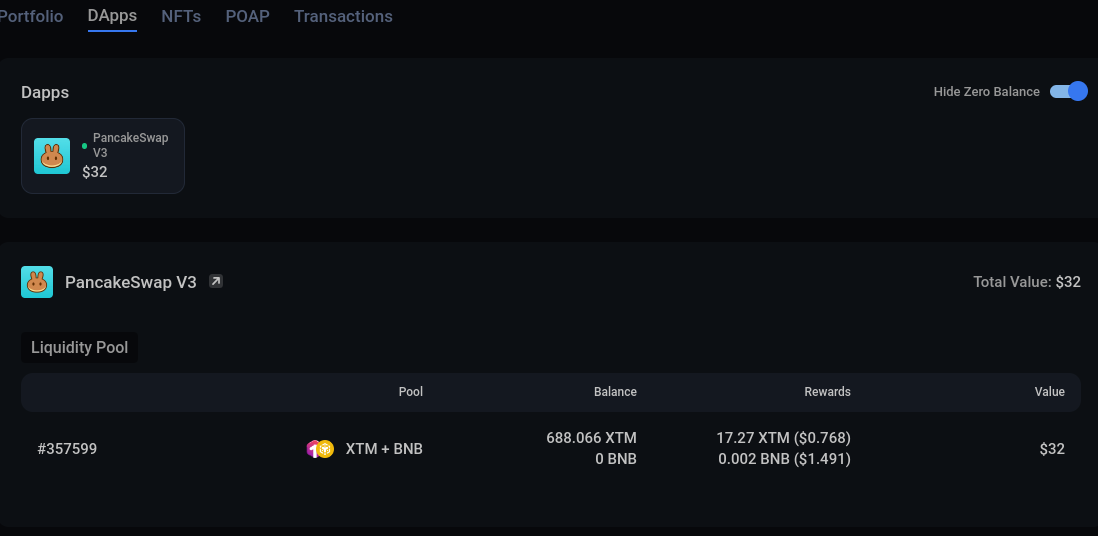
Task: Click the PancakeSwap logo beside the section title
Action: (x=37, y=282)
